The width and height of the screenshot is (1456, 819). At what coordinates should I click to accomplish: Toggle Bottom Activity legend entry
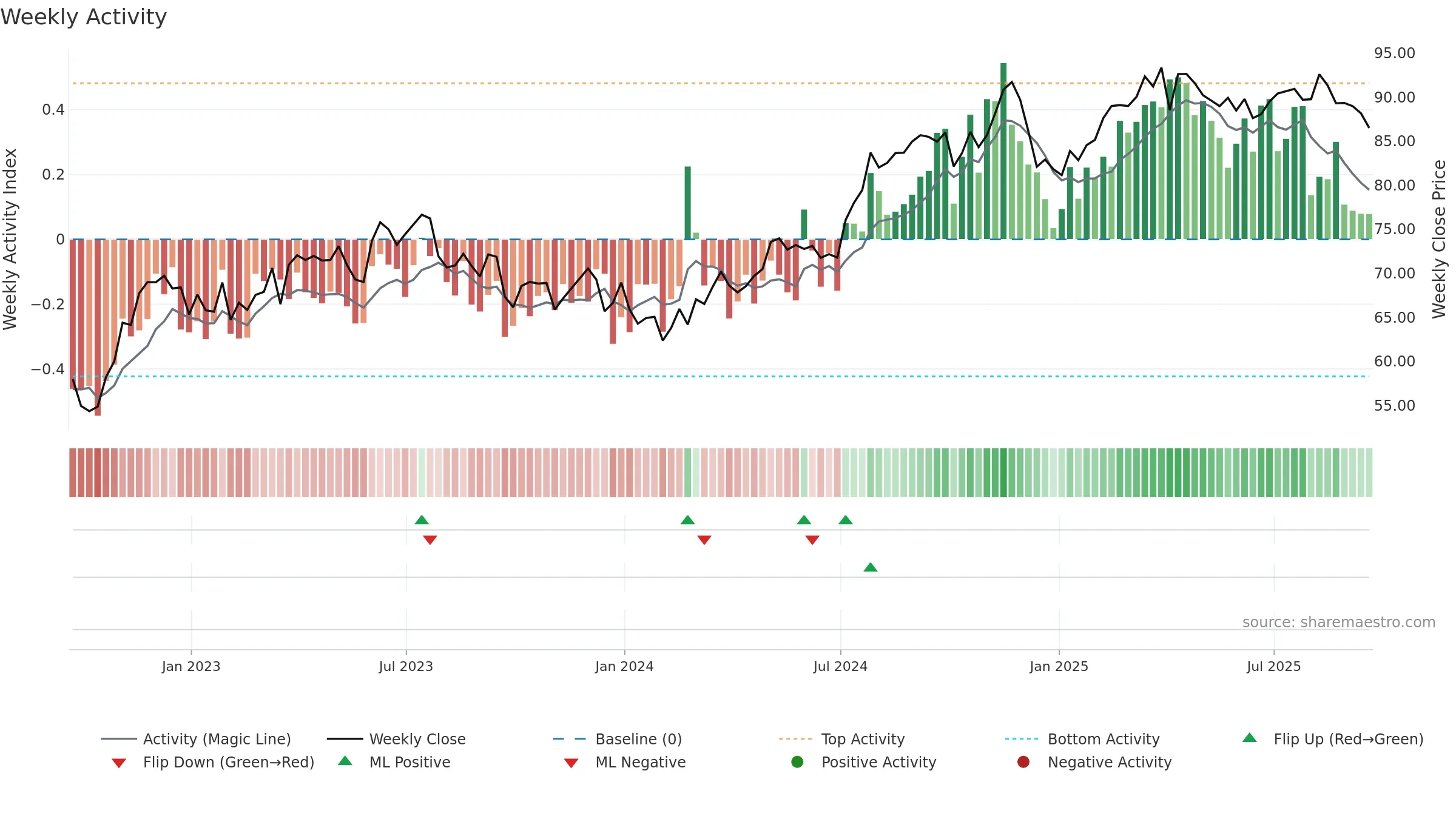click(x=1082, y=739)
